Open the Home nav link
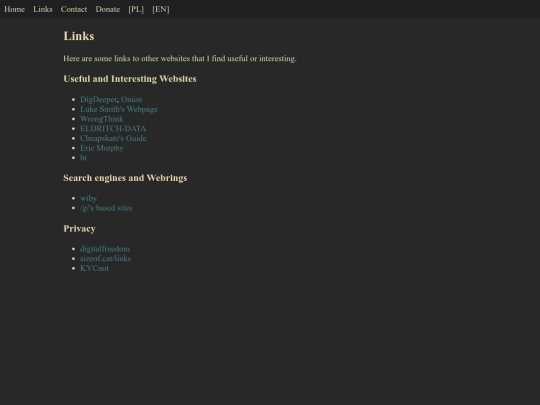540x405 pixels. [x=14, y=9]
